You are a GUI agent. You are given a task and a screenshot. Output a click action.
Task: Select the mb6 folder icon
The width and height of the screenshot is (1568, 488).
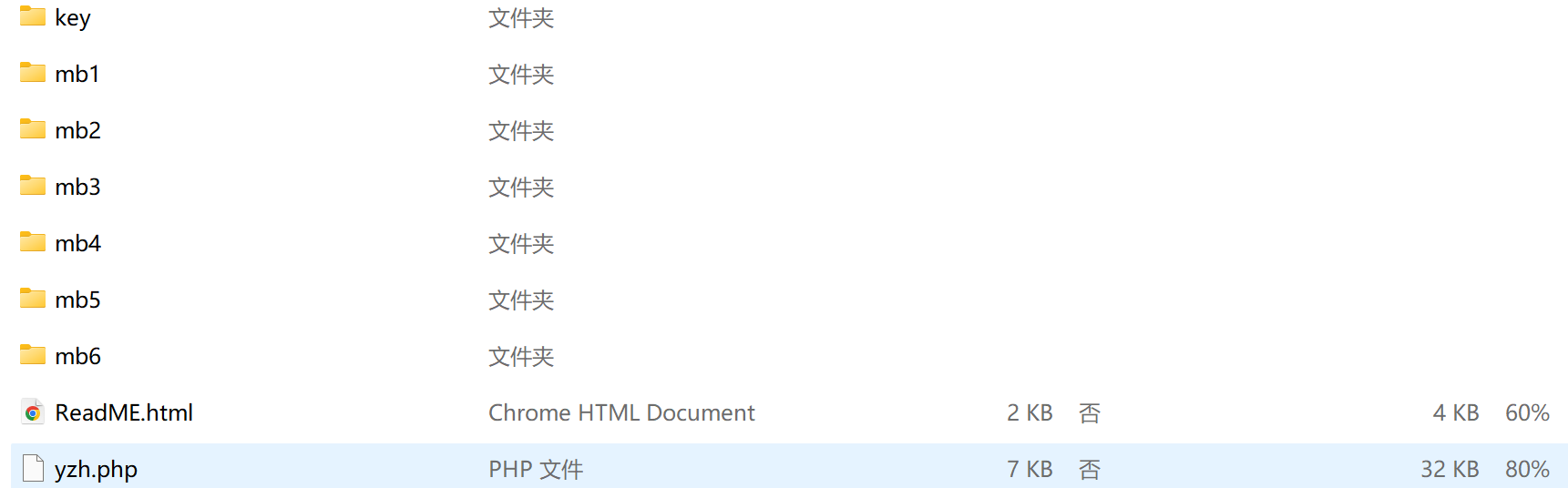tap(33, 355)
